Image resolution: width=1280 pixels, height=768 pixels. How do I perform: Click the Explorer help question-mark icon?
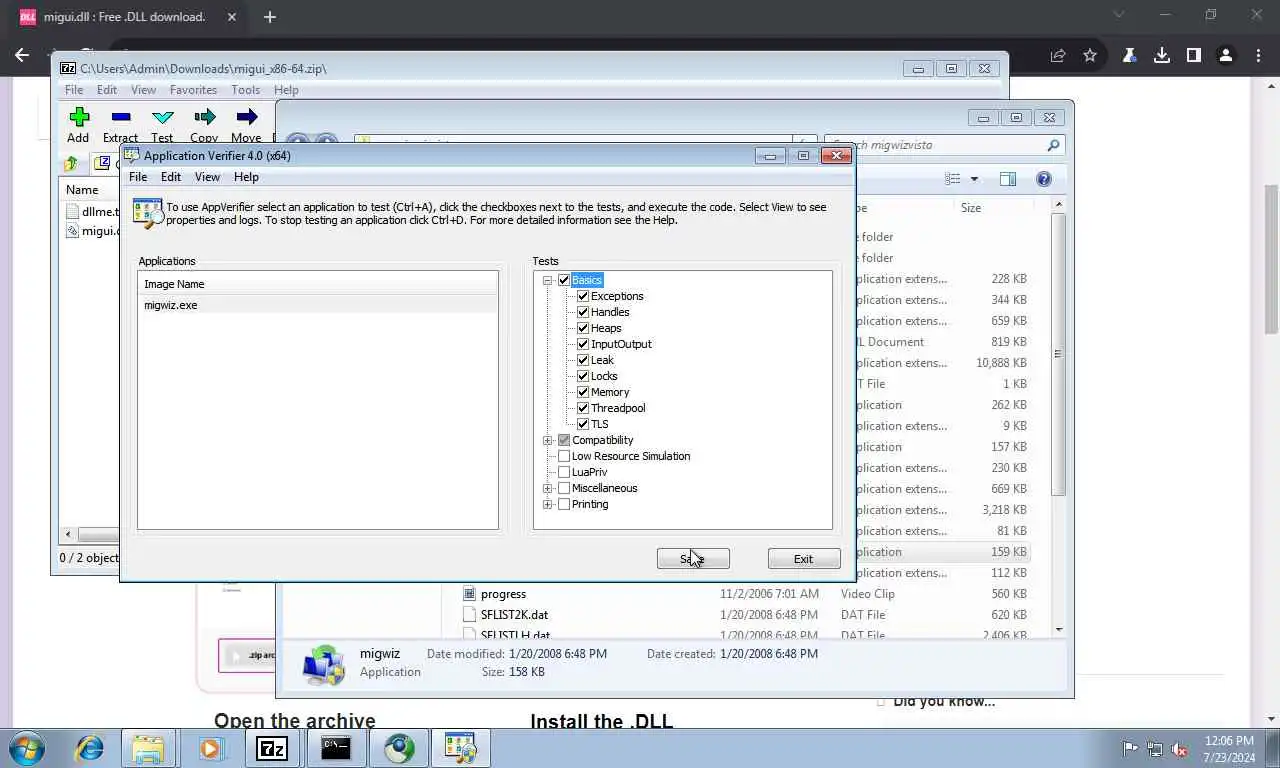[1044, 179]
